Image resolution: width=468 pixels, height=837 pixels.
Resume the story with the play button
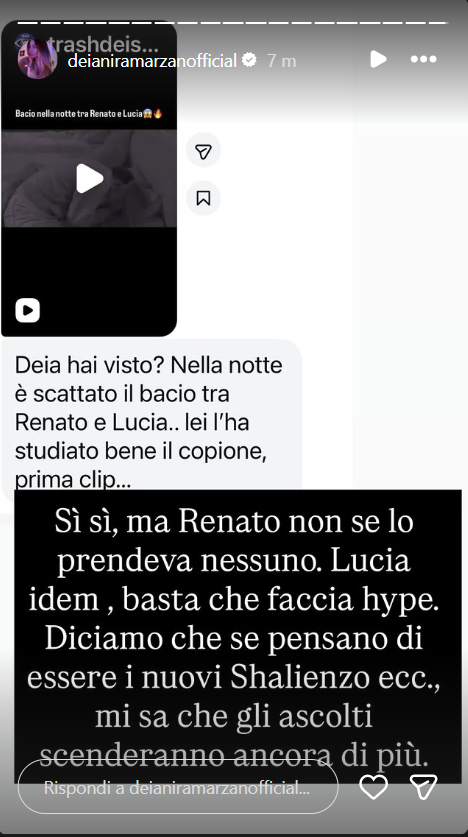(x=378, y=59)
